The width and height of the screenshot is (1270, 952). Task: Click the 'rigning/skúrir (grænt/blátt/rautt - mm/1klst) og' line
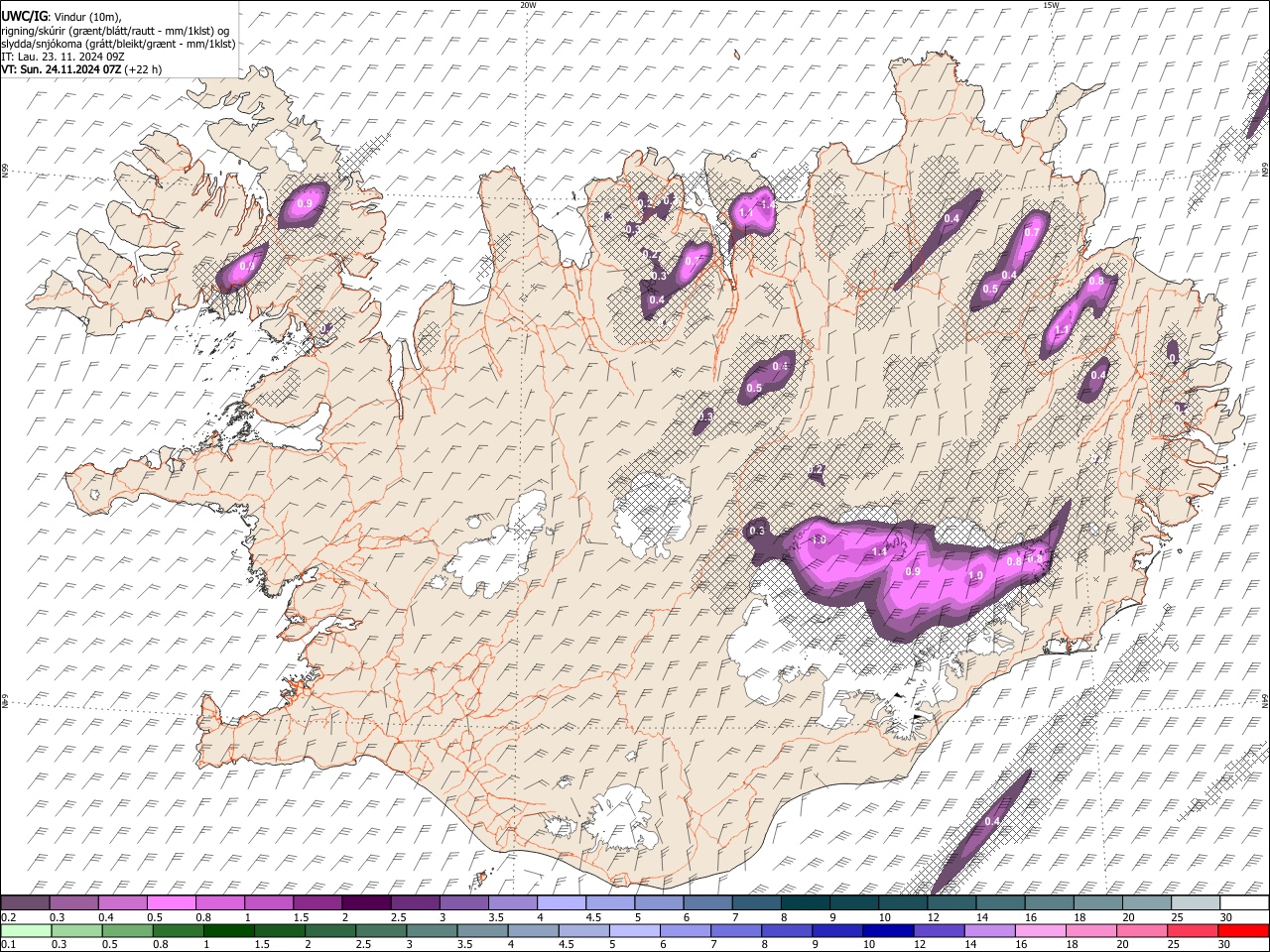tap(115, 31)
